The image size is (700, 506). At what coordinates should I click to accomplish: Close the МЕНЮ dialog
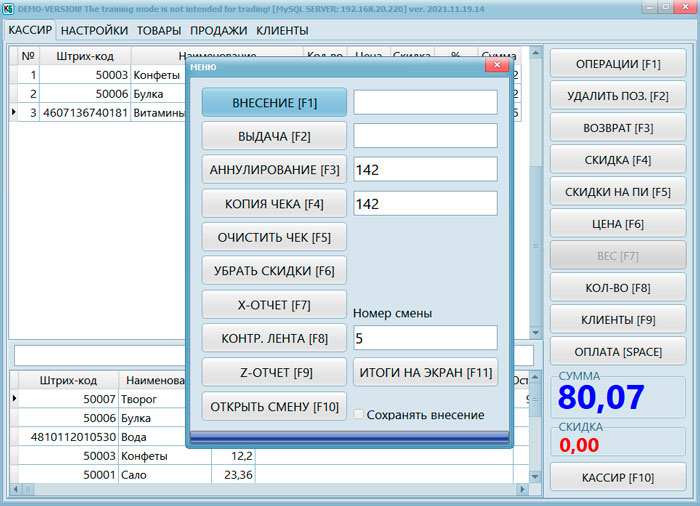[x=496, y=65]
